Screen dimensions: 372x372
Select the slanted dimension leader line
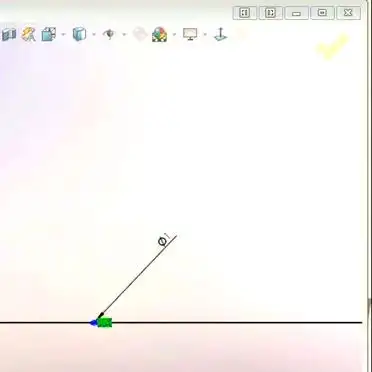point(137,276)
